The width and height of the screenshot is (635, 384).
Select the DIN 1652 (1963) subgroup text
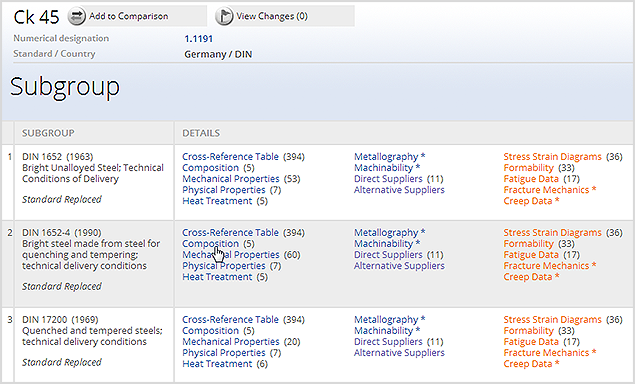[x=58, y=156]
